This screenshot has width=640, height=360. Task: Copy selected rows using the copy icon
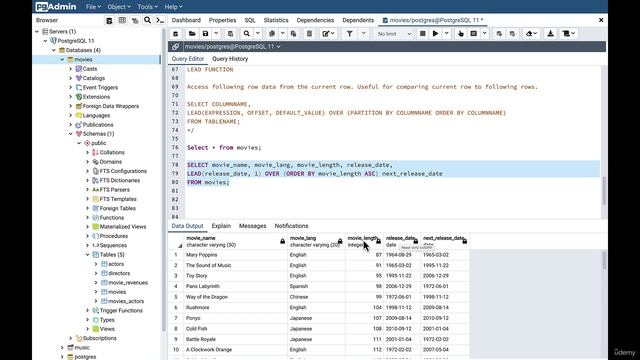tap(272, 34)
